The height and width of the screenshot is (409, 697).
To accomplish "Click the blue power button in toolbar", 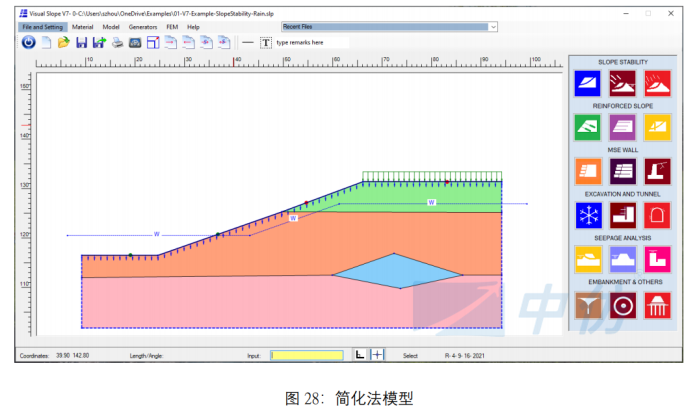I will [28, 42].
